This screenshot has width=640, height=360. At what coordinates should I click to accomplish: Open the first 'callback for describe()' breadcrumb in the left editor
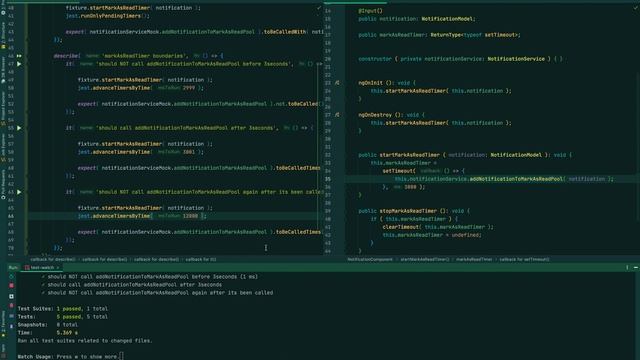click(53, 259)
